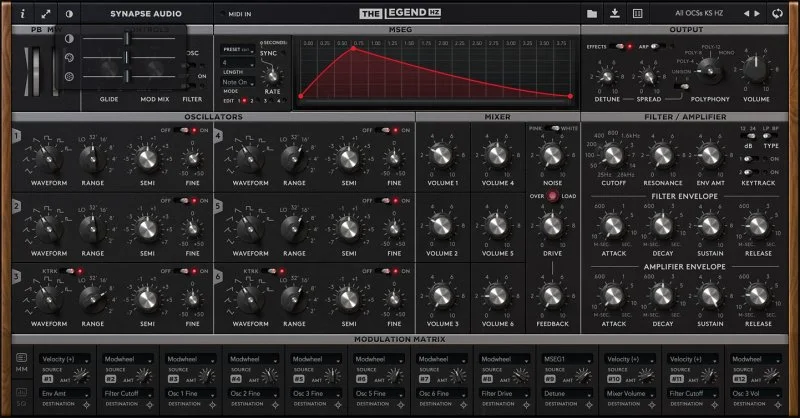Go to next preset arrow

click(757, 13)
